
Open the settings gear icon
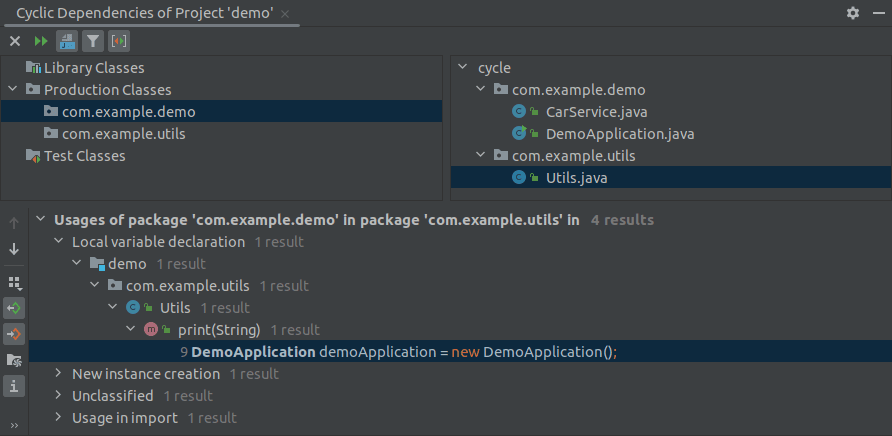point(853,13)
